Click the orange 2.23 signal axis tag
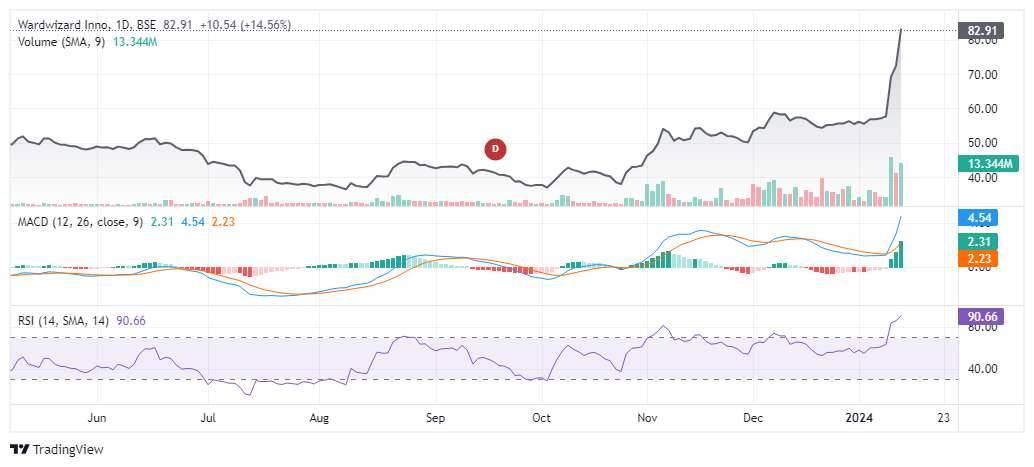The image size is (1034, 467). coord(978,258)
